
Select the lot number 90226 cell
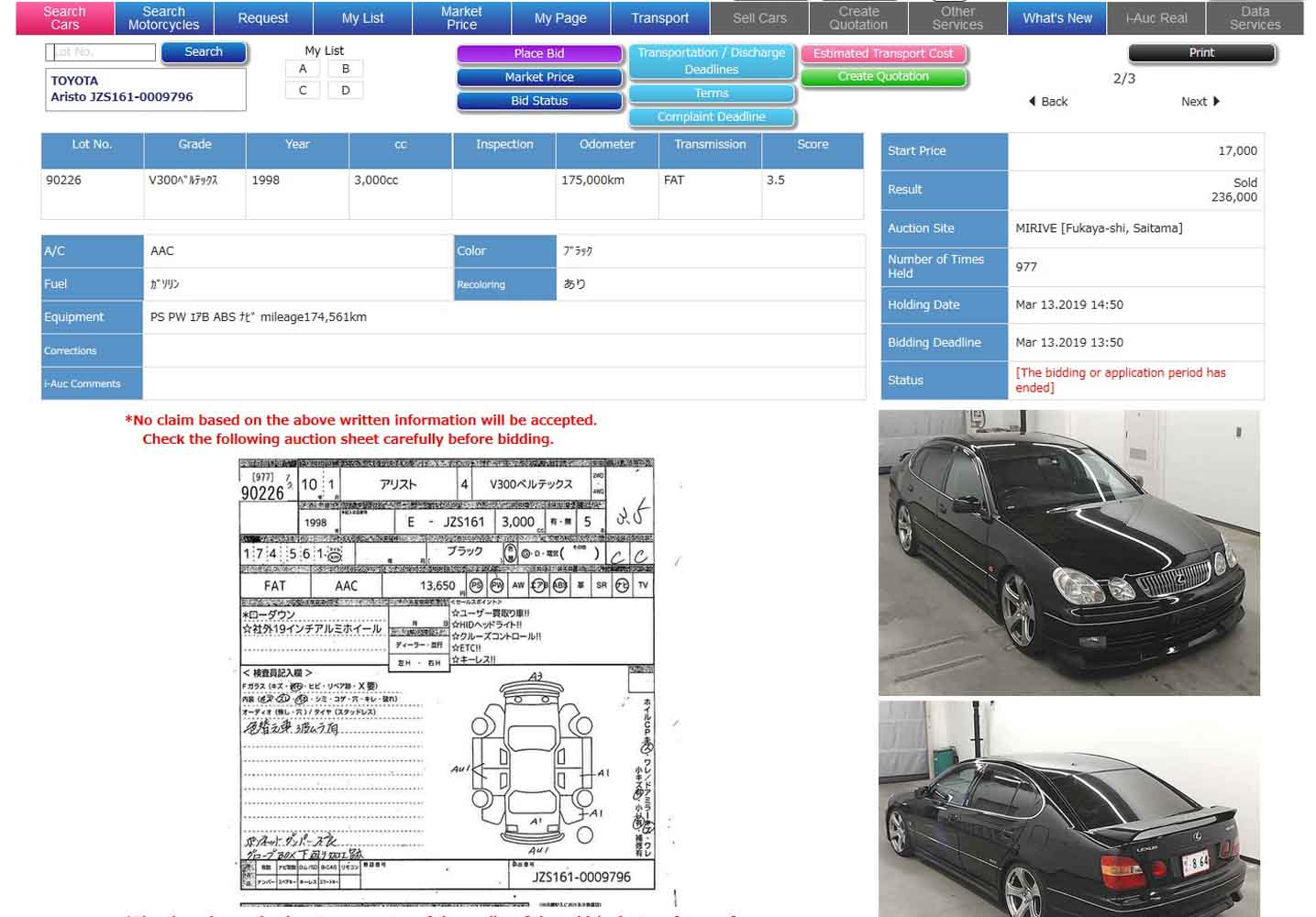pos(92,193)
